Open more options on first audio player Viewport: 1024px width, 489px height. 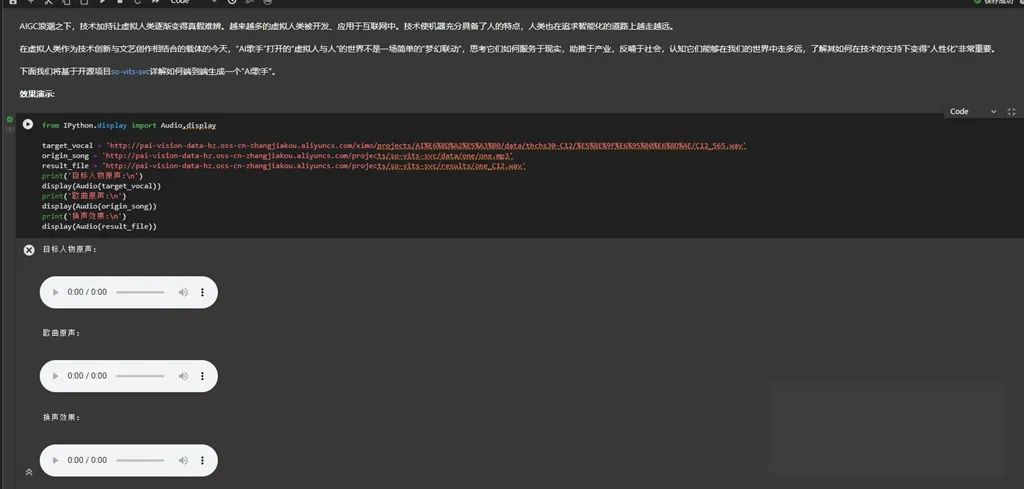[x=203, y=292]
